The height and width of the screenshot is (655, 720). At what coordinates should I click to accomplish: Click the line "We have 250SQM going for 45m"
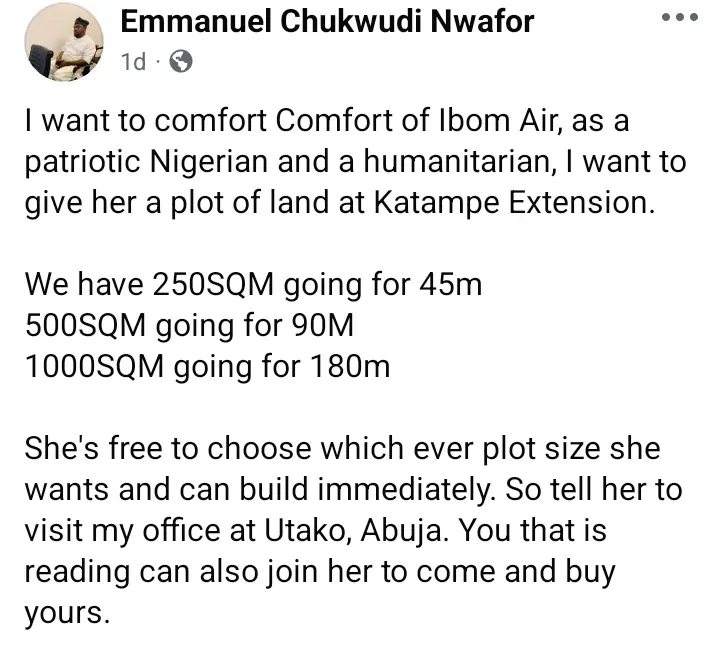[x=253, y=286]
